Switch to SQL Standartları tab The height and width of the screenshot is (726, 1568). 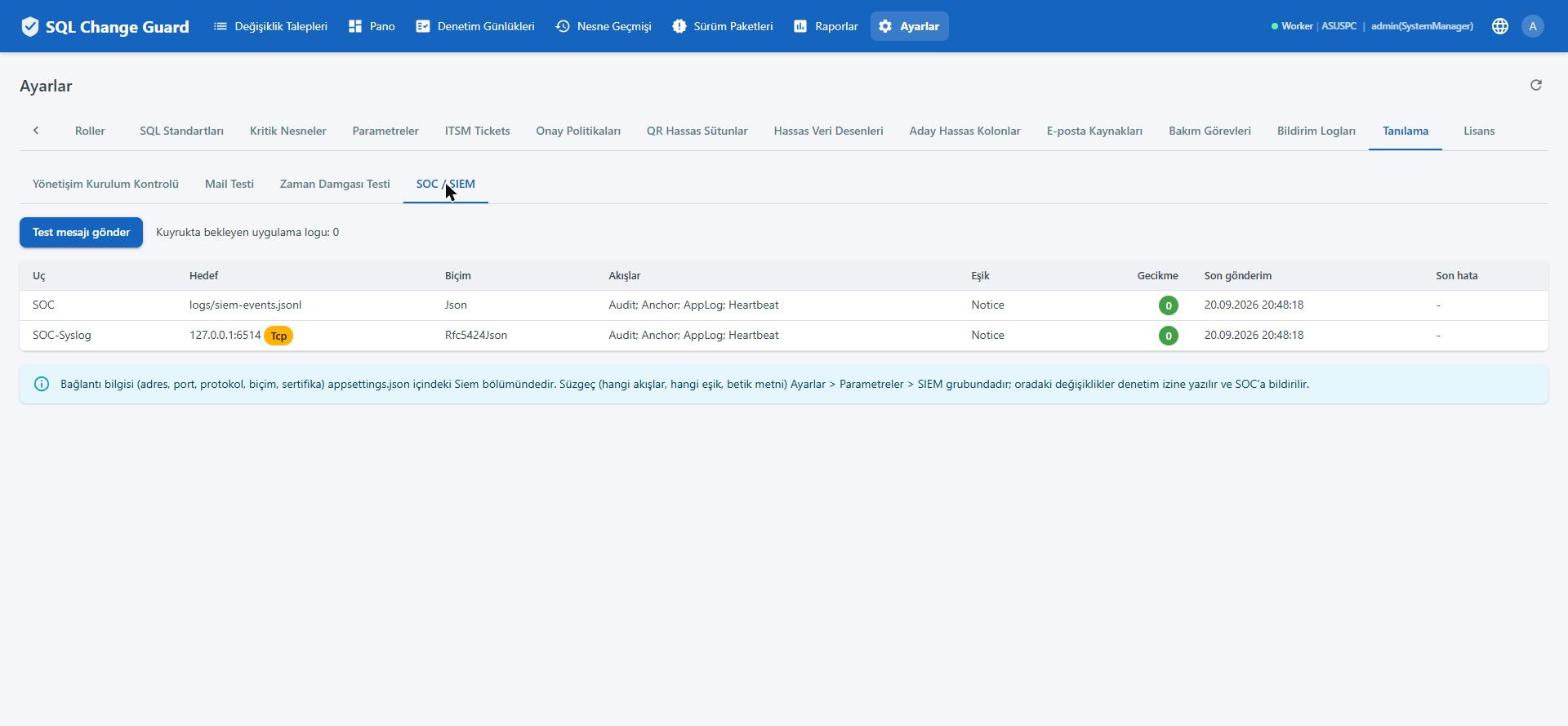coord(182,131)
